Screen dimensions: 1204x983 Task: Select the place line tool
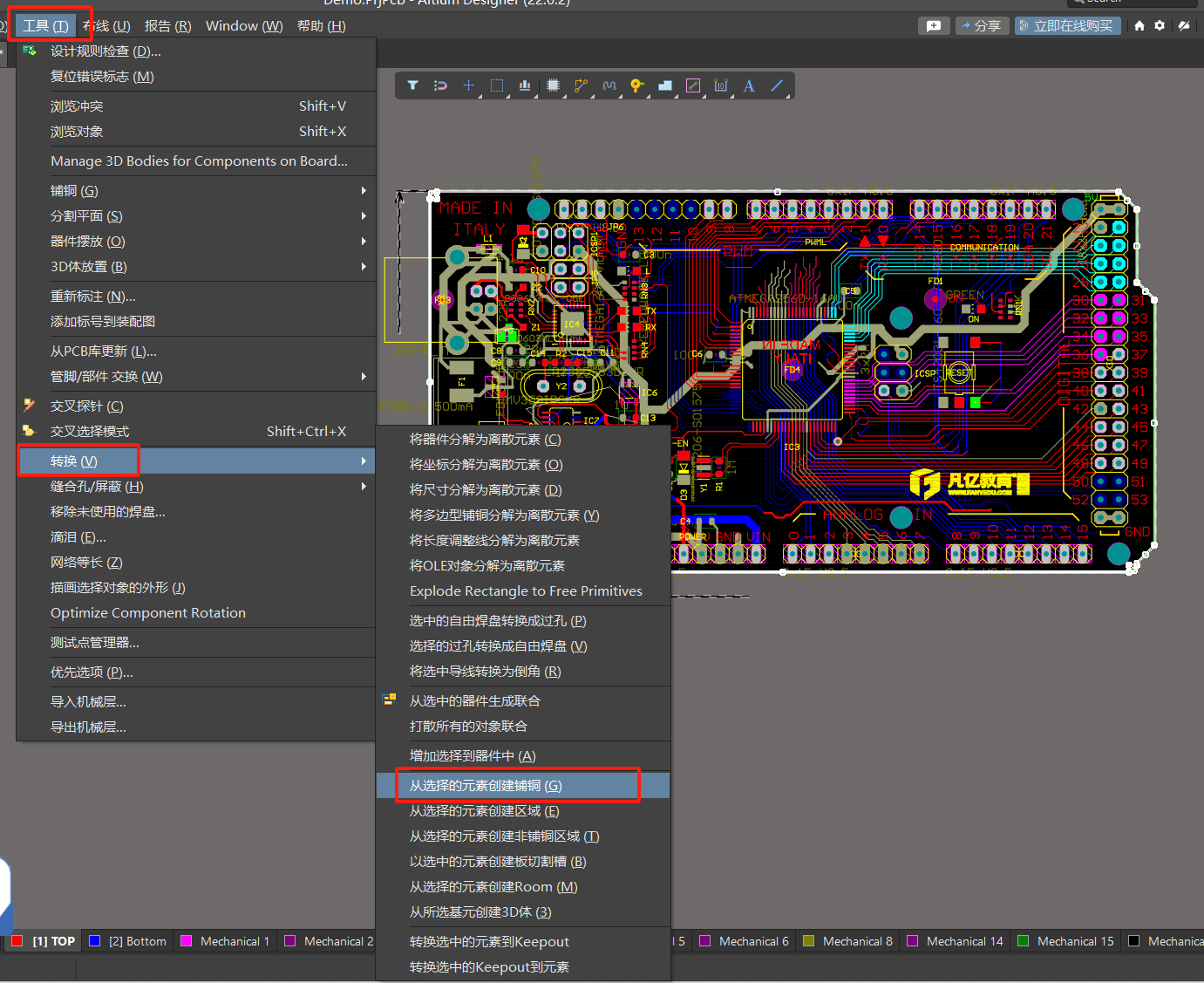(x=777, y=85)
